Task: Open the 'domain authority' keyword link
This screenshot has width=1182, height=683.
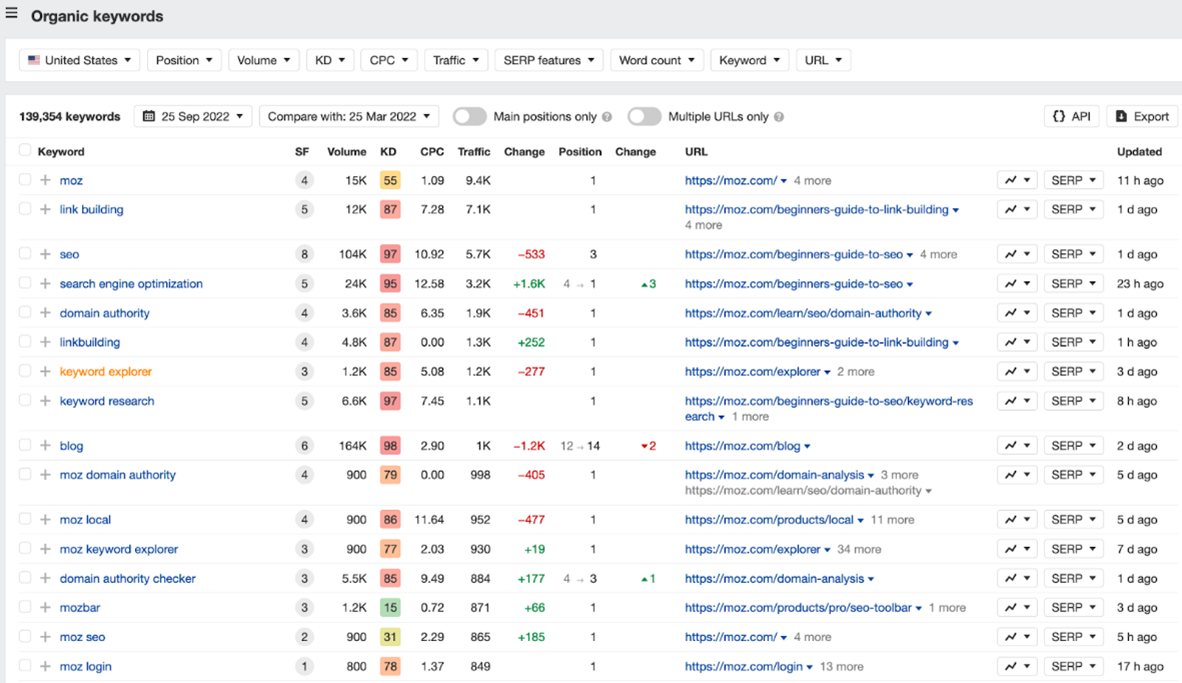Action: click(104, 313)
